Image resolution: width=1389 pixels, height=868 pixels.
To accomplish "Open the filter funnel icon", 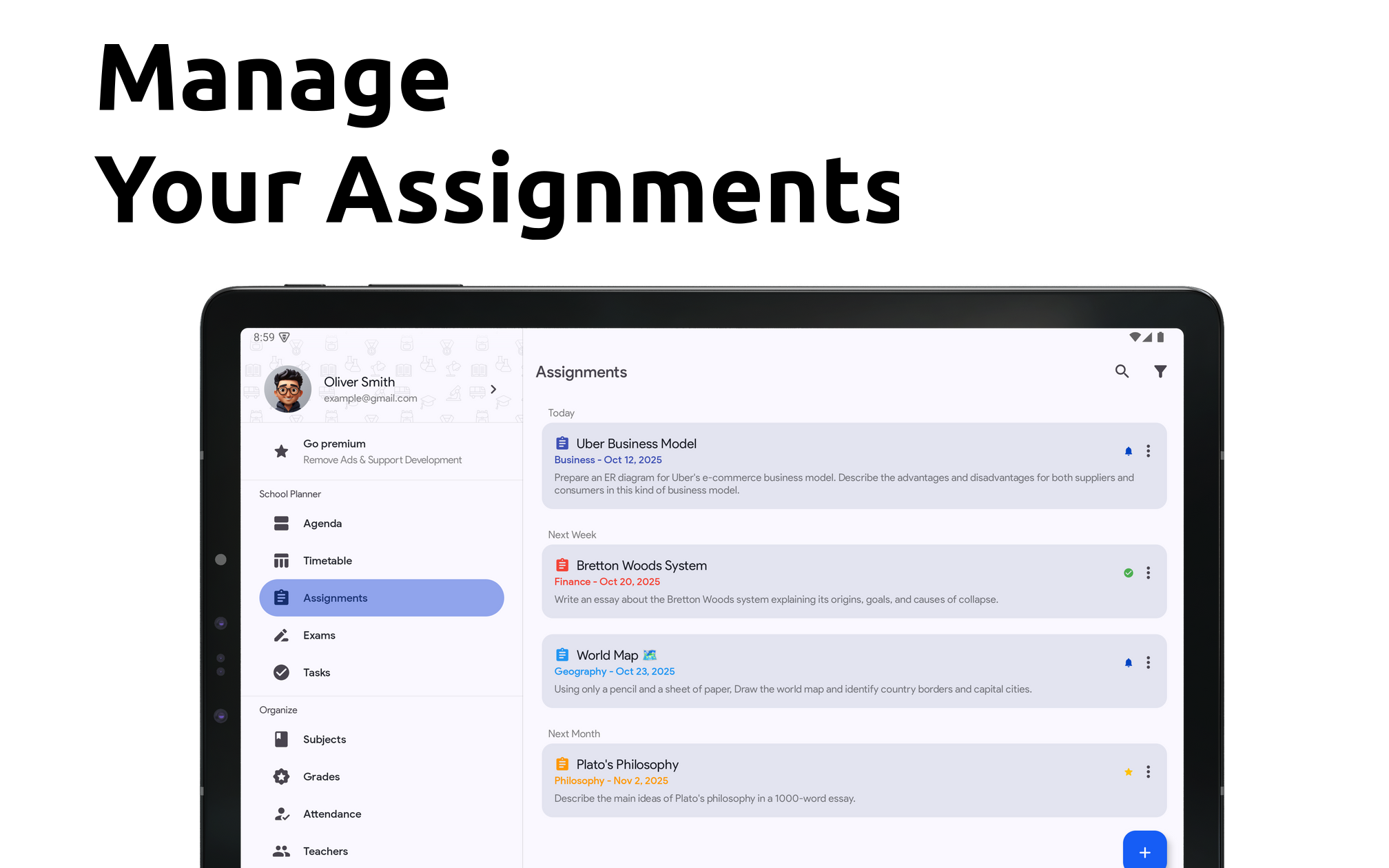I will point(1160,371).
